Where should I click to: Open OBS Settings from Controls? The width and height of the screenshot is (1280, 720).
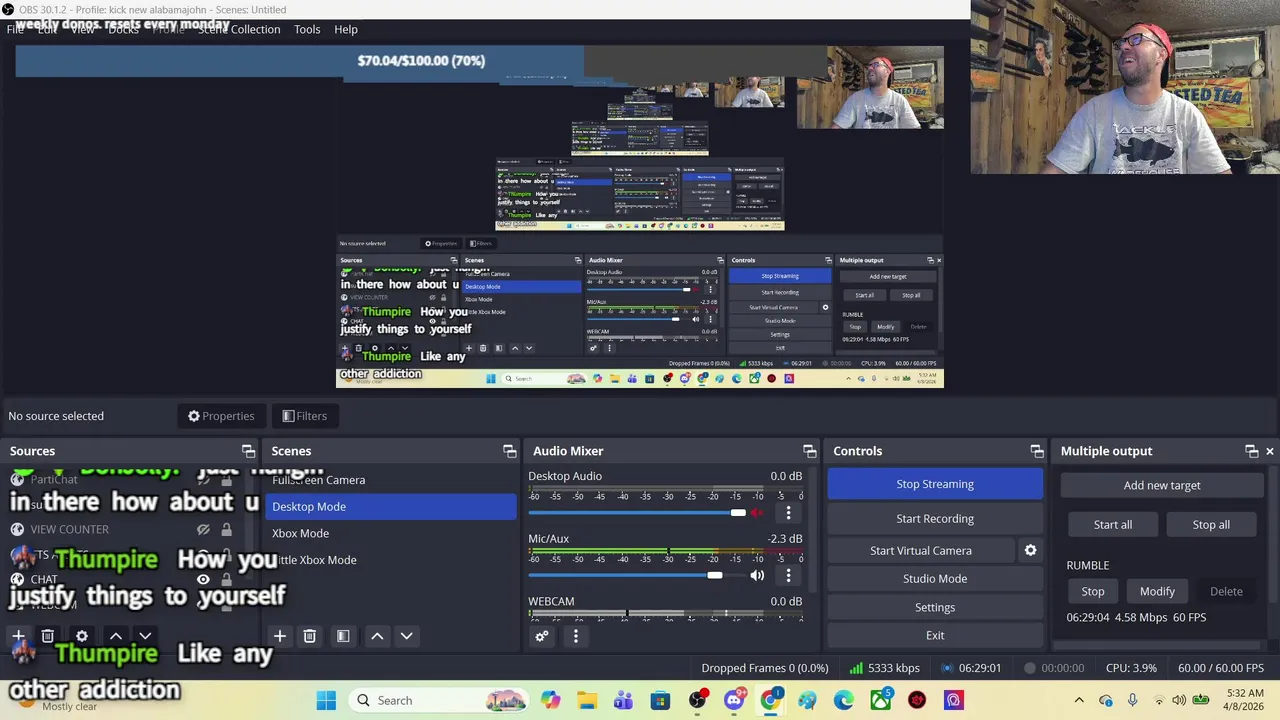tap(935, 607)
